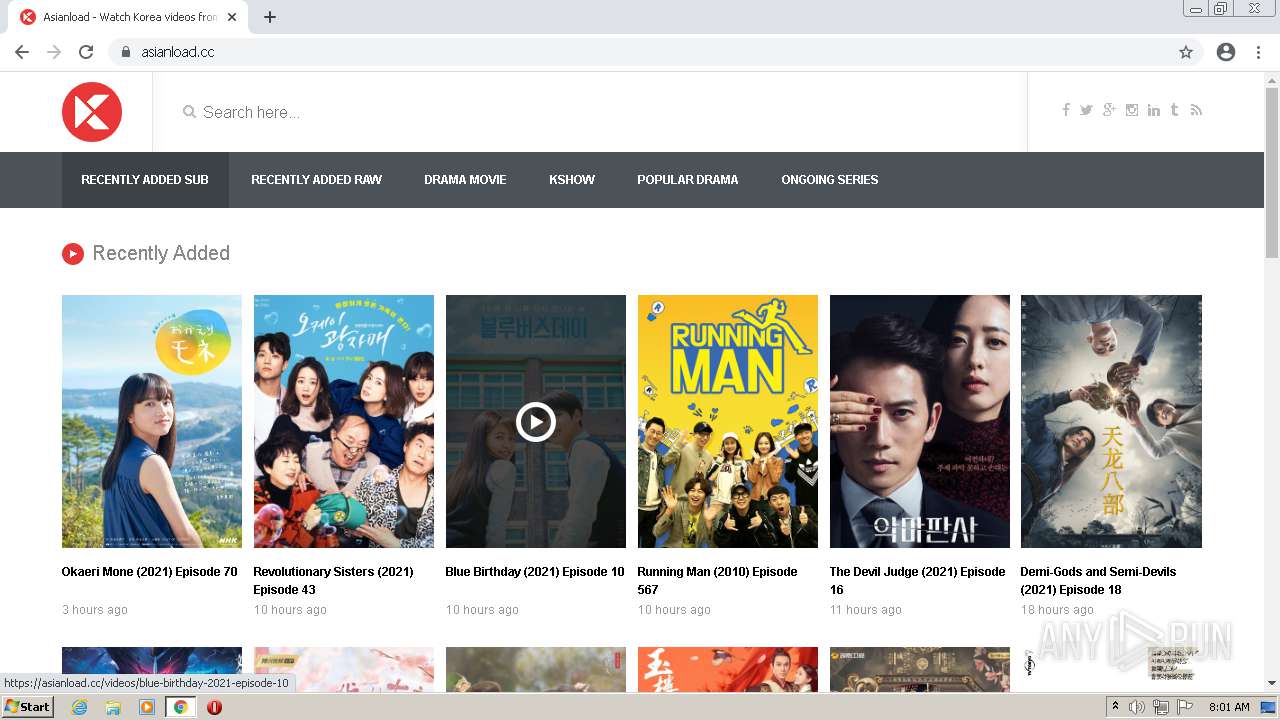The height and width of the screenshot is (720, 1280).
Task: Click Running Man poster thumbnail
Action: (728, 421)
